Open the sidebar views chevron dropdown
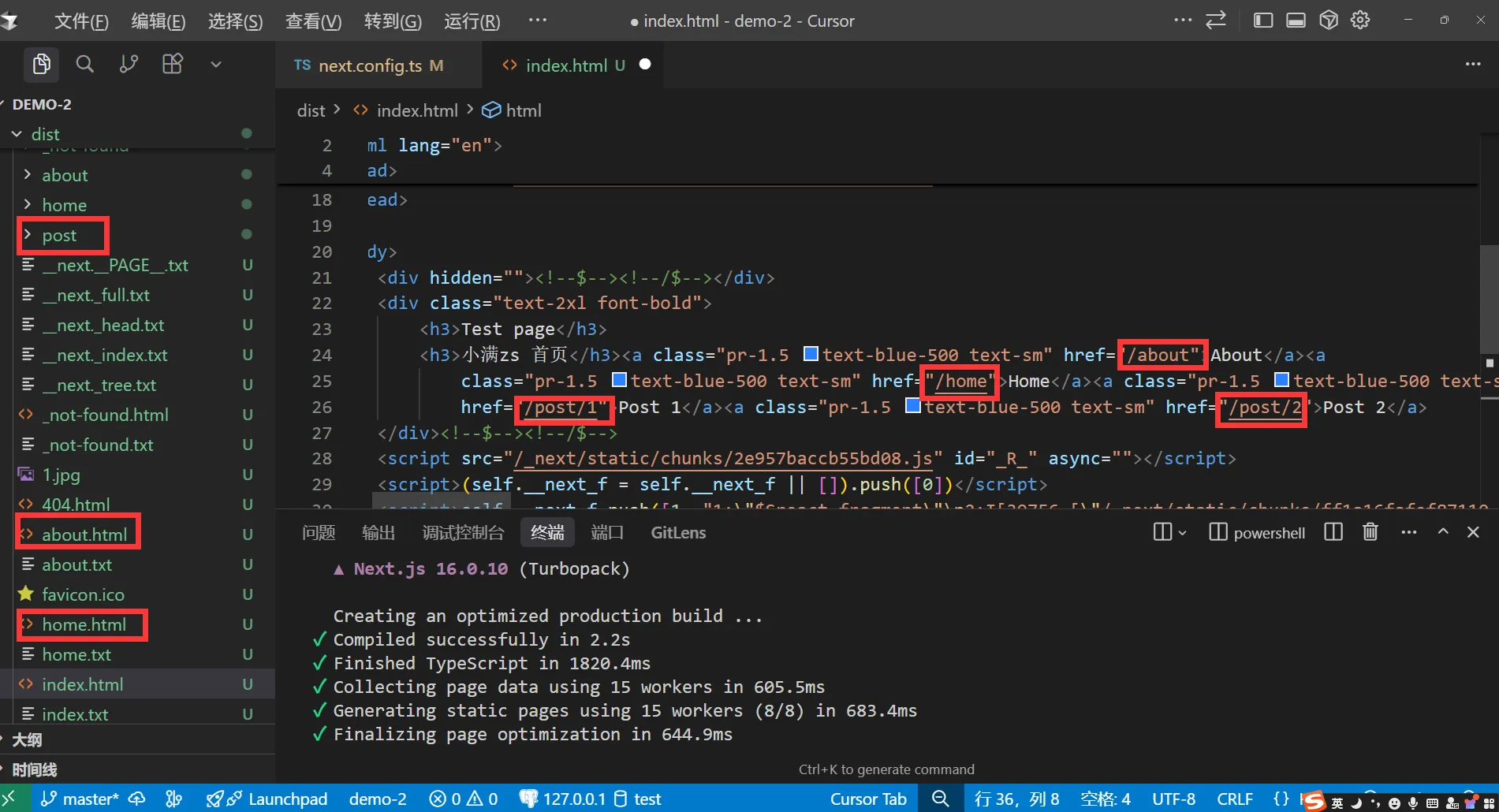 click(215, 64)
